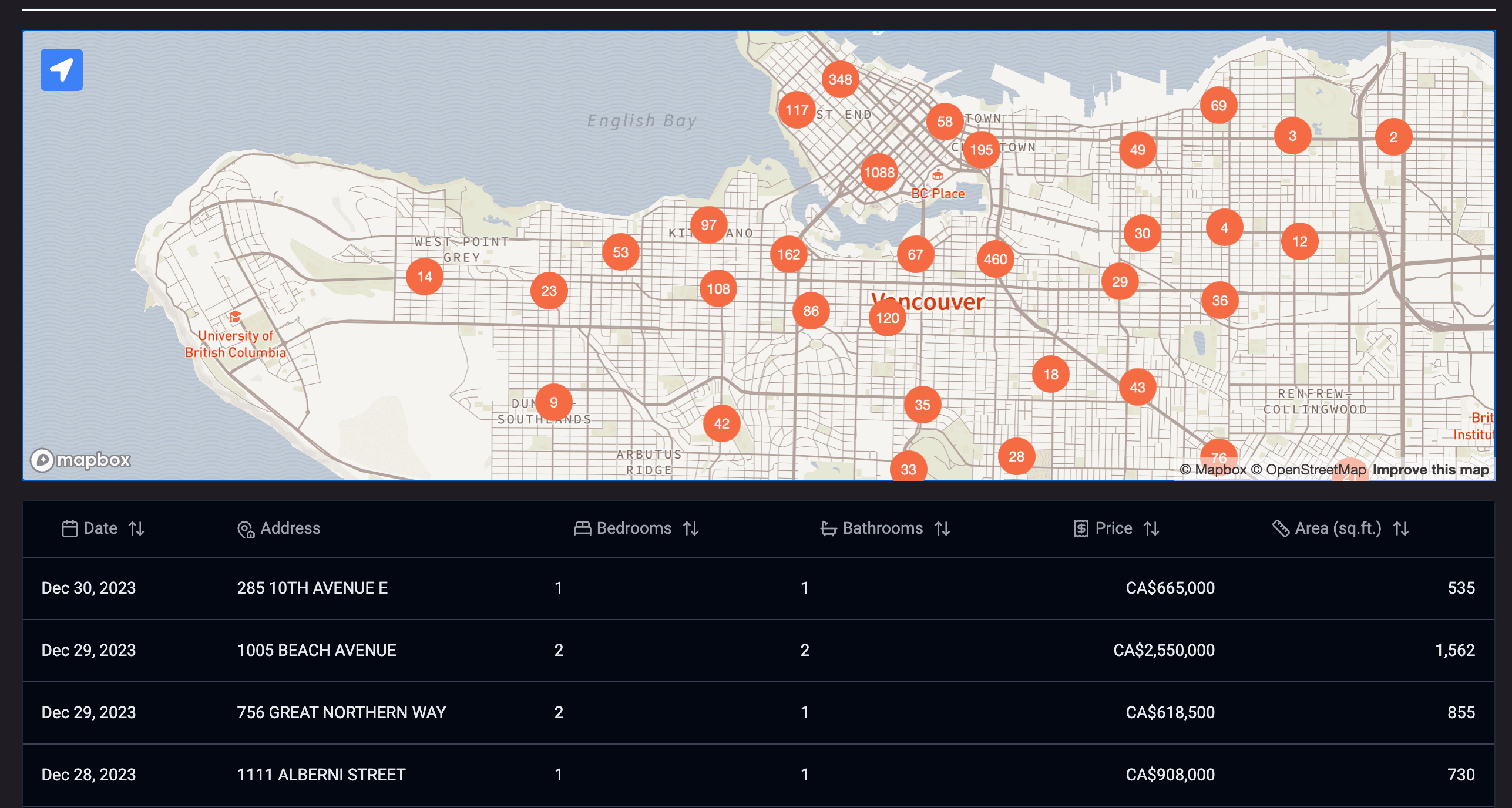This screenshot has width=1512, height=808.
Task: Click the Dec 28, 2023 date cell
Action: pyautogui.click(x=89, y=775)
